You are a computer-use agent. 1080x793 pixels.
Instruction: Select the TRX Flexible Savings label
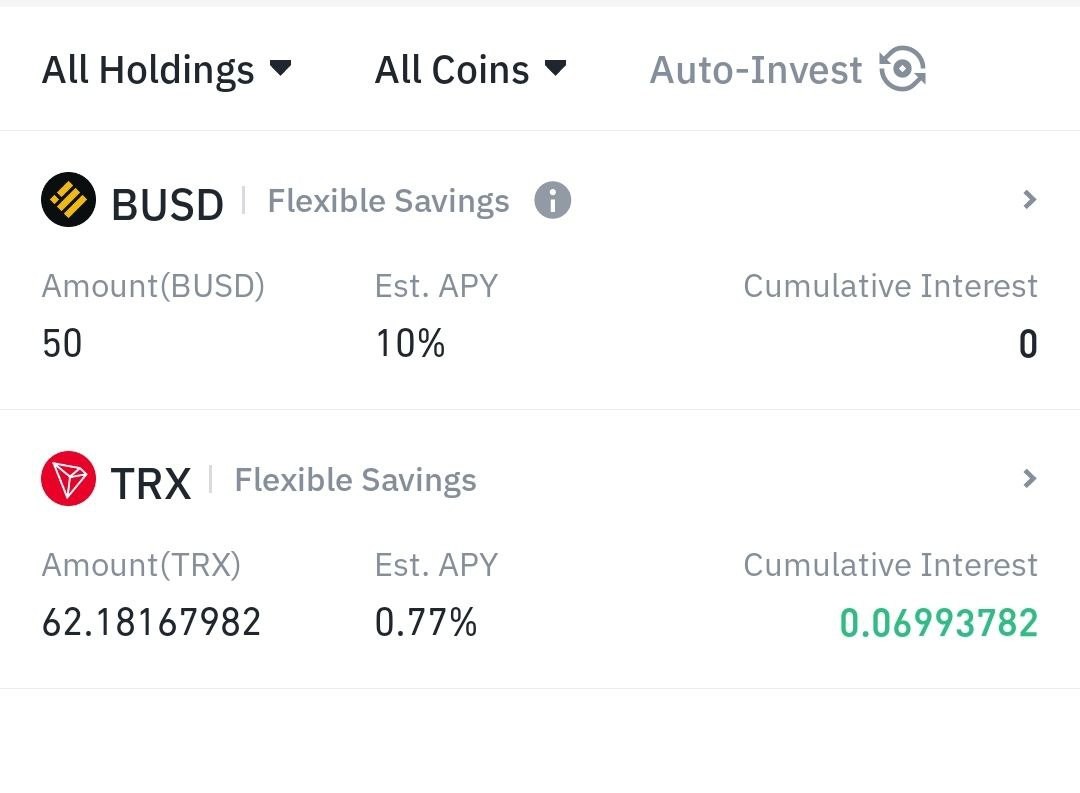pyautogui.click(x=355, y=480)
